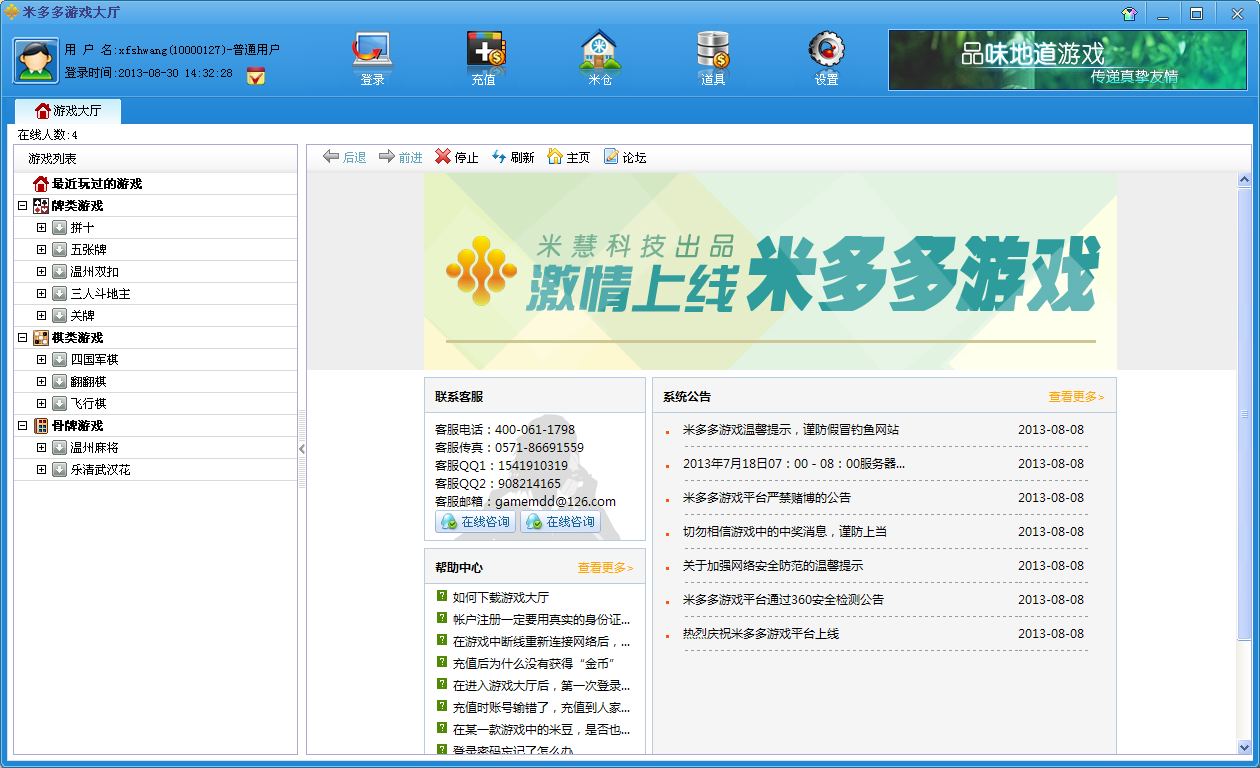Click the 刷新 refresh toolbar button
Image resolution: width=1260 pixels, height=768 pixels.
tap(513, 157)
